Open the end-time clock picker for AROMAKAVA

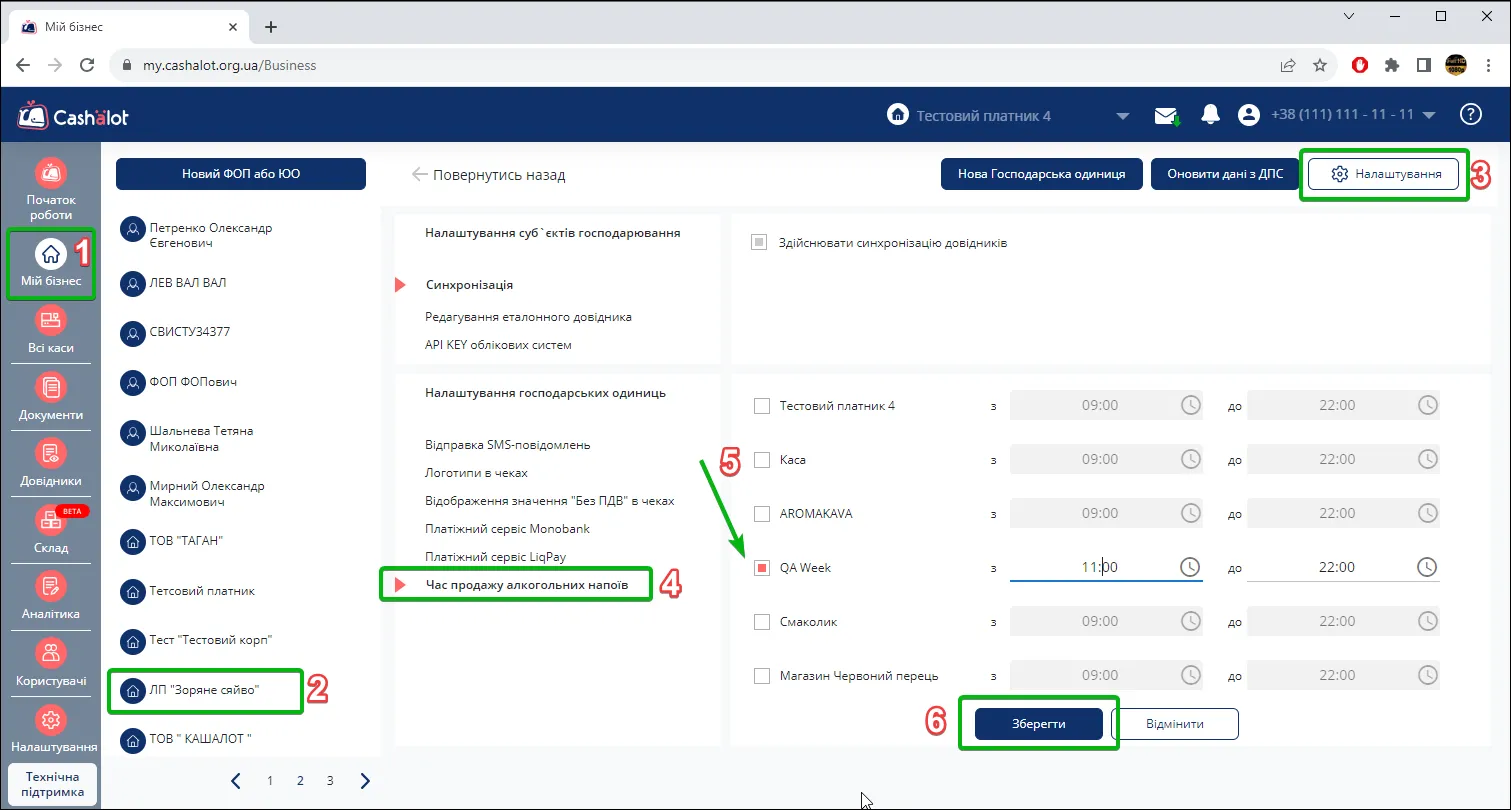pos(1427,513)
